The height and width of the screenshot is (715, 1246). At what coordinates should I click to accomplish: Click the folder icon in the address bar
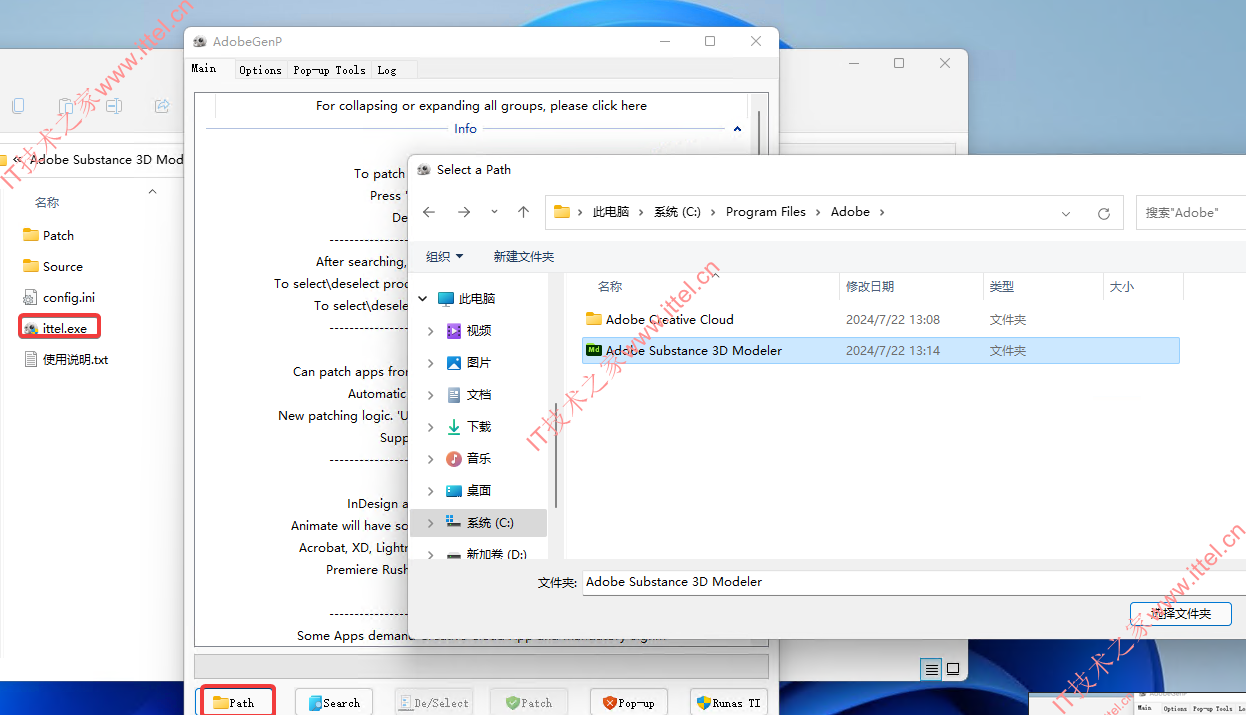562,212
